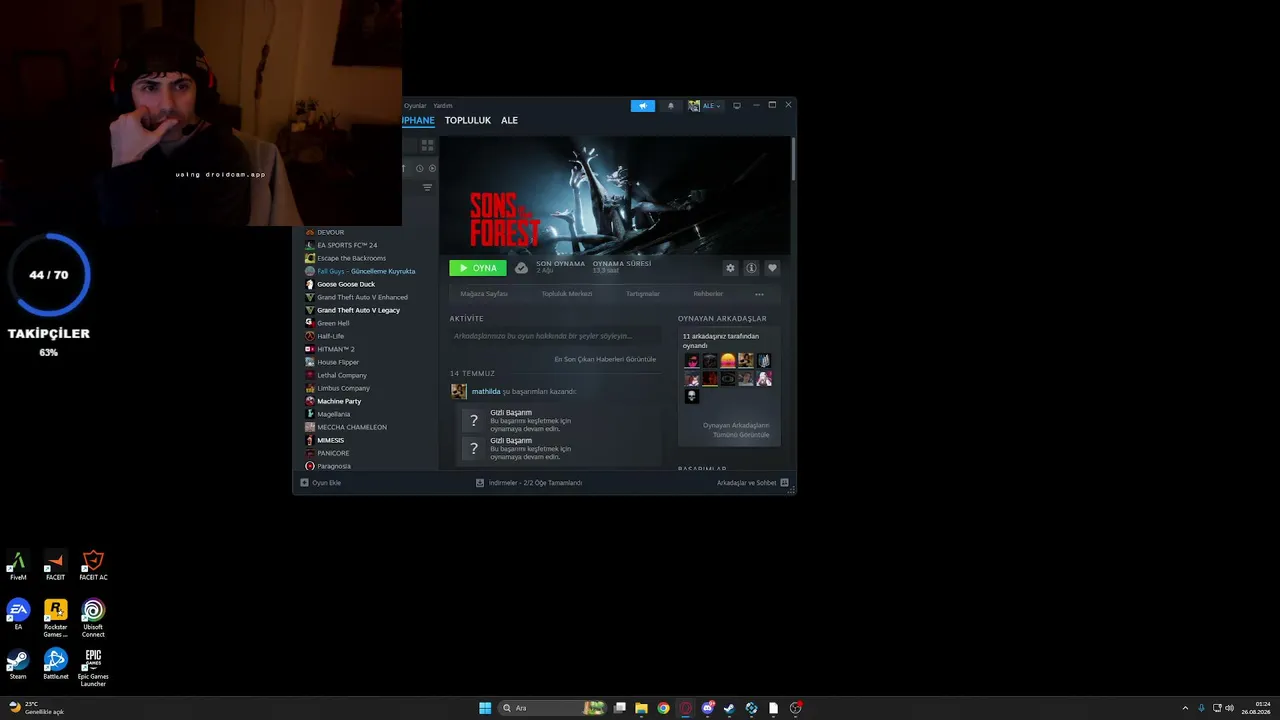
Task: Open FiveM desktop shortcut
Action: click(18, 566)
